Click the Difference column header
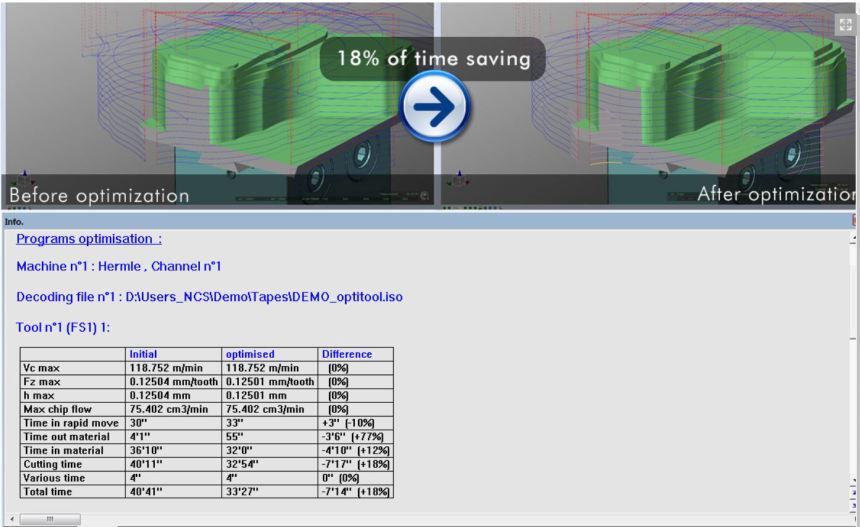 346,354
